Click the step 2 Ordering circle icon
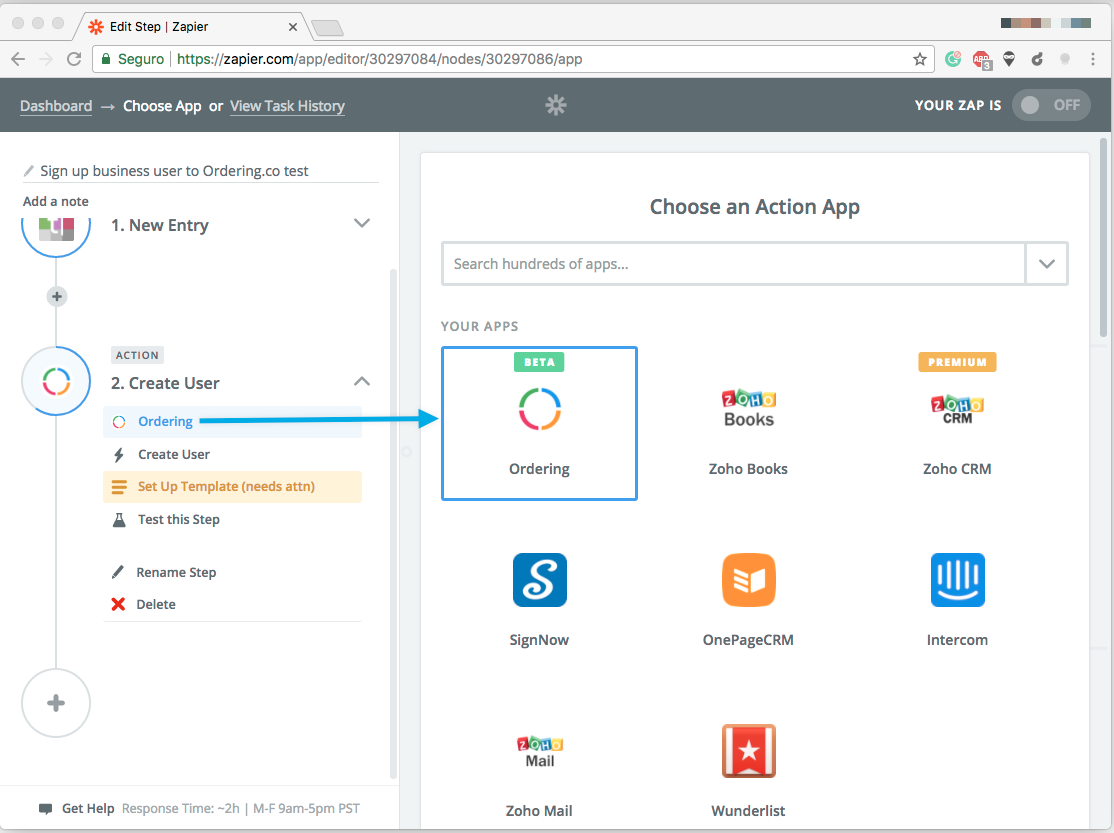The image size is (1114, 833). point(56,382)
